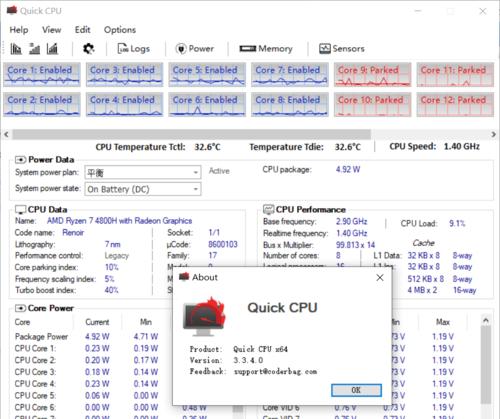
Task: Click the Current column header
Action: coord(97,322)
